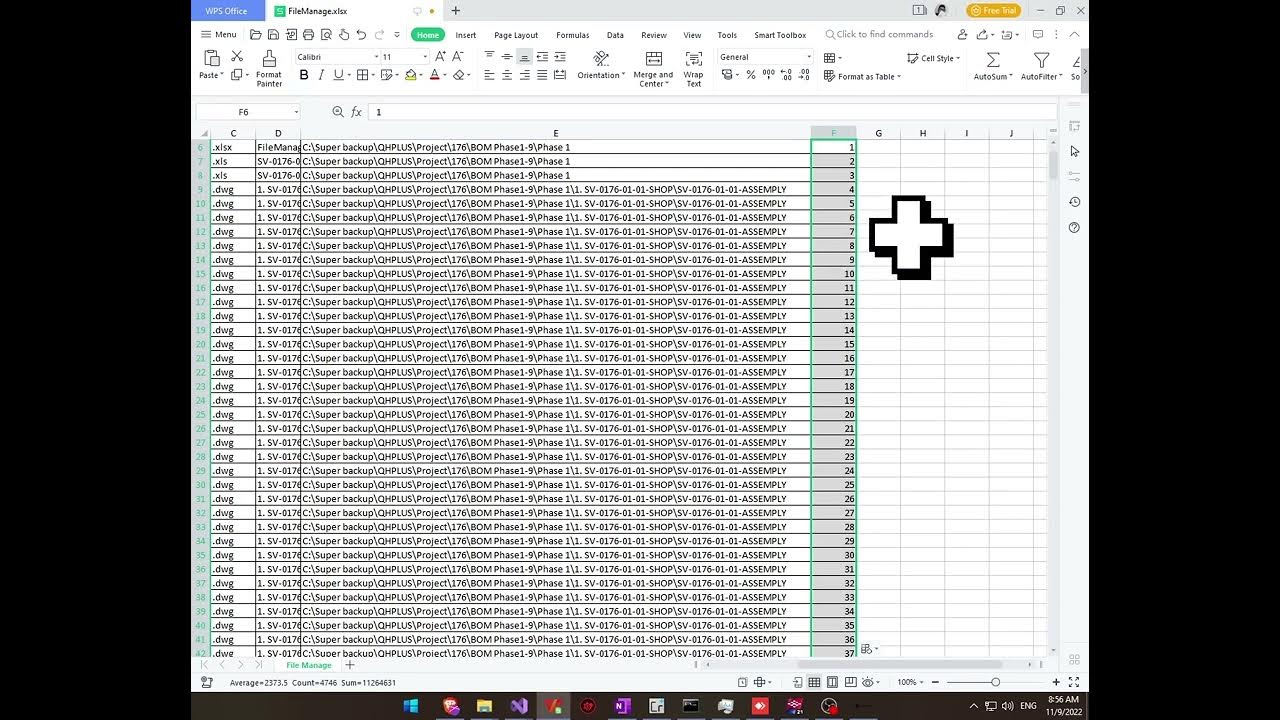Image resolution: width=1280 pixels, height=720 pixels.
Task: Open the Data ribbon tab
Action: coord(615,35)
